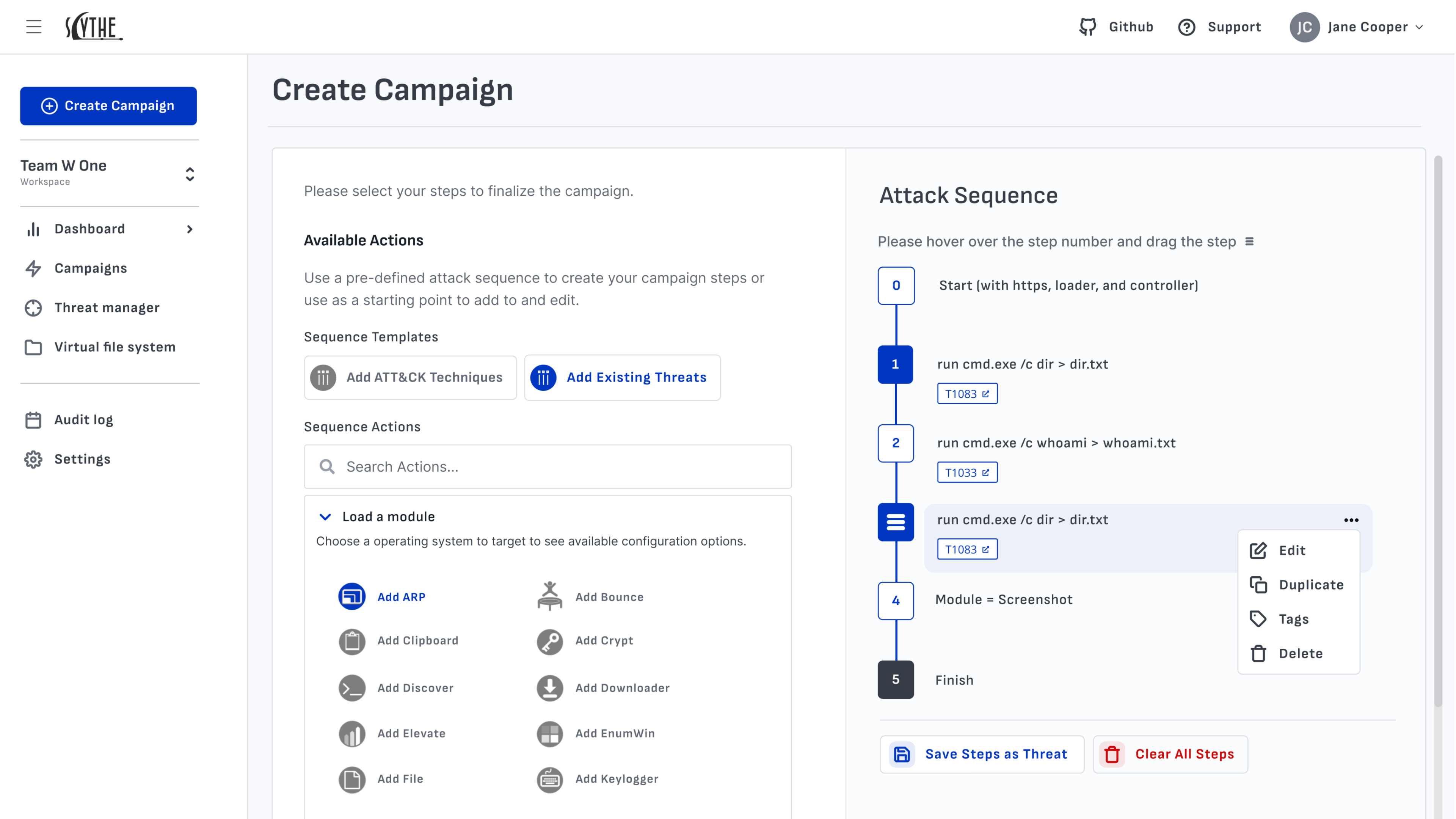The image size is (1456, 819).
Task: Collapse the Load a module section
Action: [325, 516]
